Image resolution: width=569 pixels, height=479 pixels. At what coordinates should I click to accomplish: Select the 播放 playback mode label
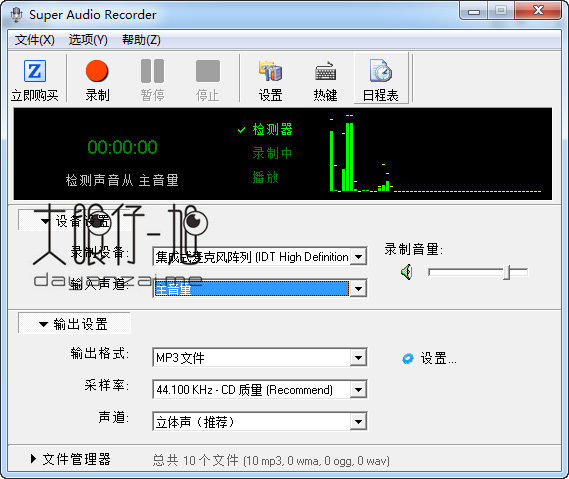point(265,177)
